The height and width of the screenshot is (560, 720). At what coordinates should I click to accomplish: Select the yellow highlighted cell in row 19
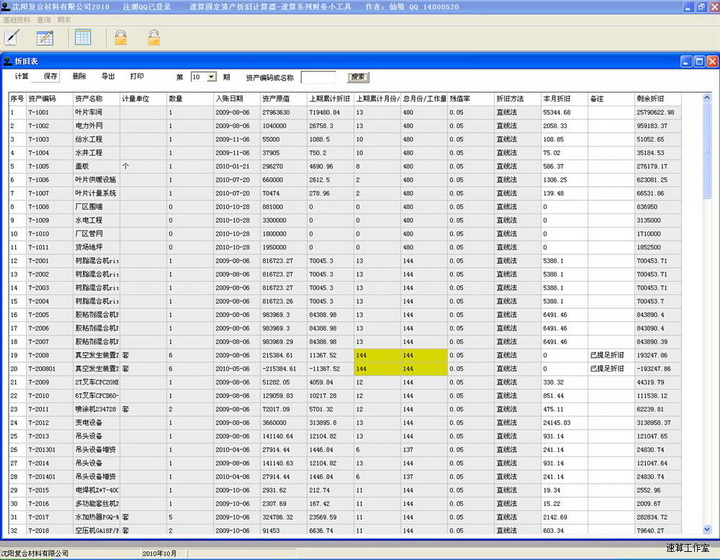[x=377, y=355]
